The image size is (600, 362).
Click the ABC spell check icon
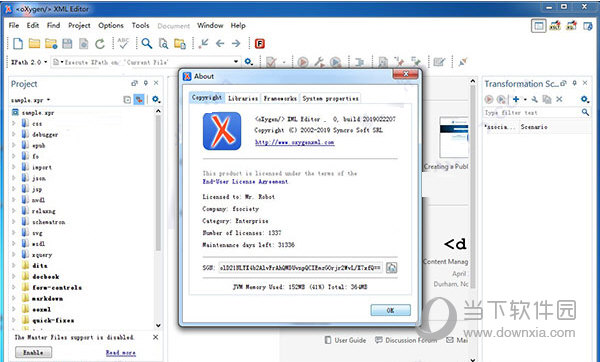coord(123,43)
